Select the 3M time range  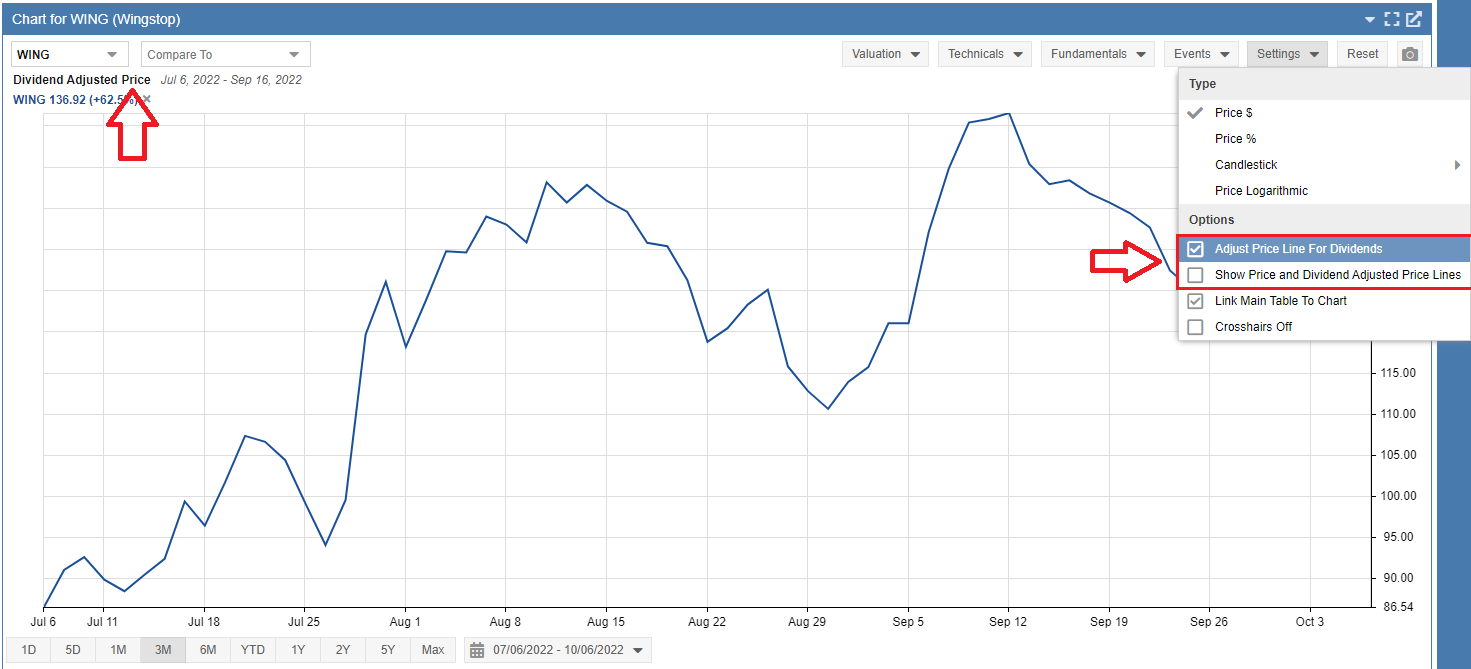tap(163, 650)
